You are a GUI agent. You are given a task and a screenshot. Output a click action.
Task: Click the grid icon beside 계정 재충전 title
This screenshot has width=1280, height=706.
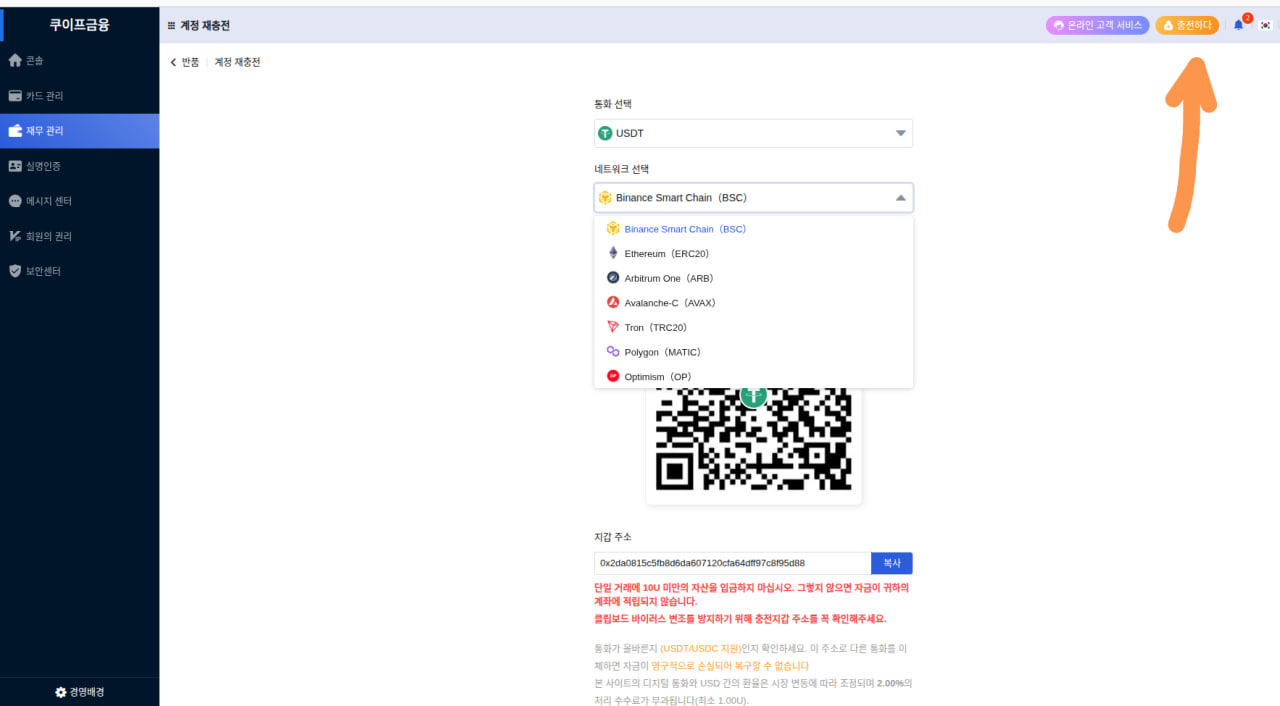171,26
